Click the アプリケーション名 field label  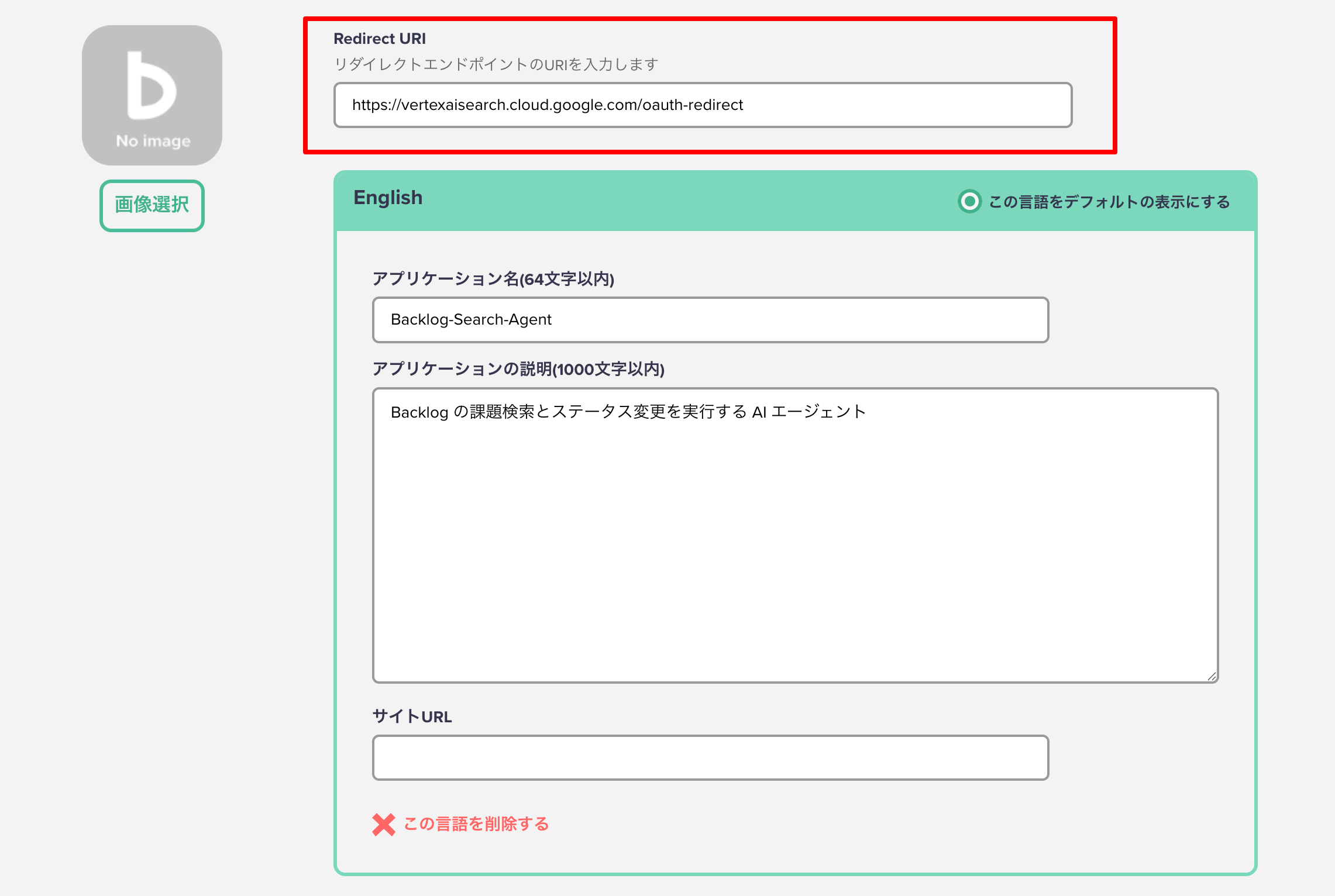493,280
